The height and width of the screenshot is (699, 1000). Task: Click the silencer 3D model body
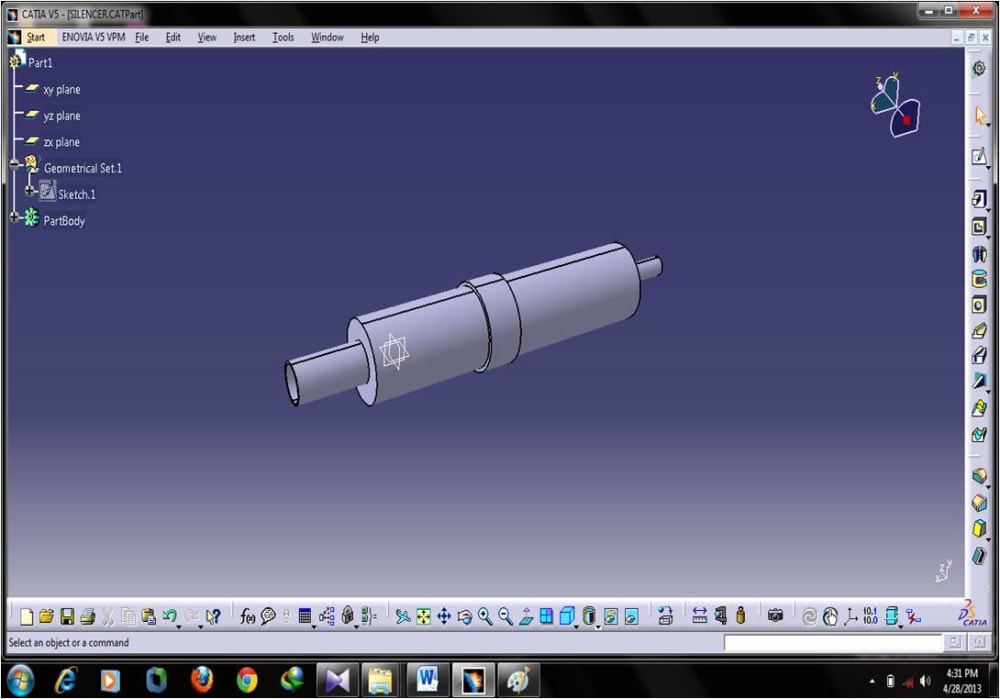point(472,322)
